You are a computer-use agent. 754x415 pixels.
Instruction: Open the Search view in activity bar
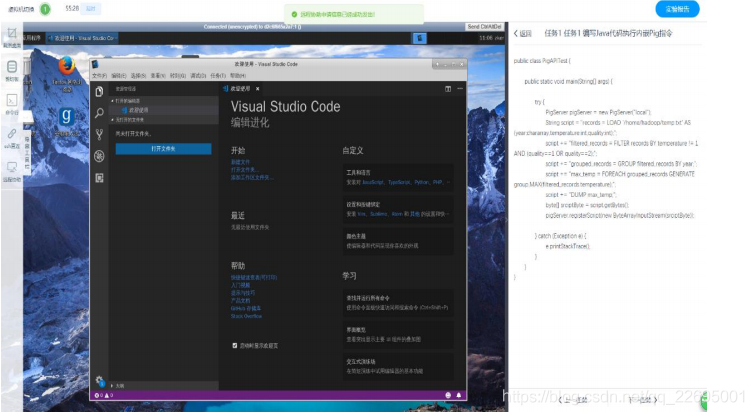(99, 113)
